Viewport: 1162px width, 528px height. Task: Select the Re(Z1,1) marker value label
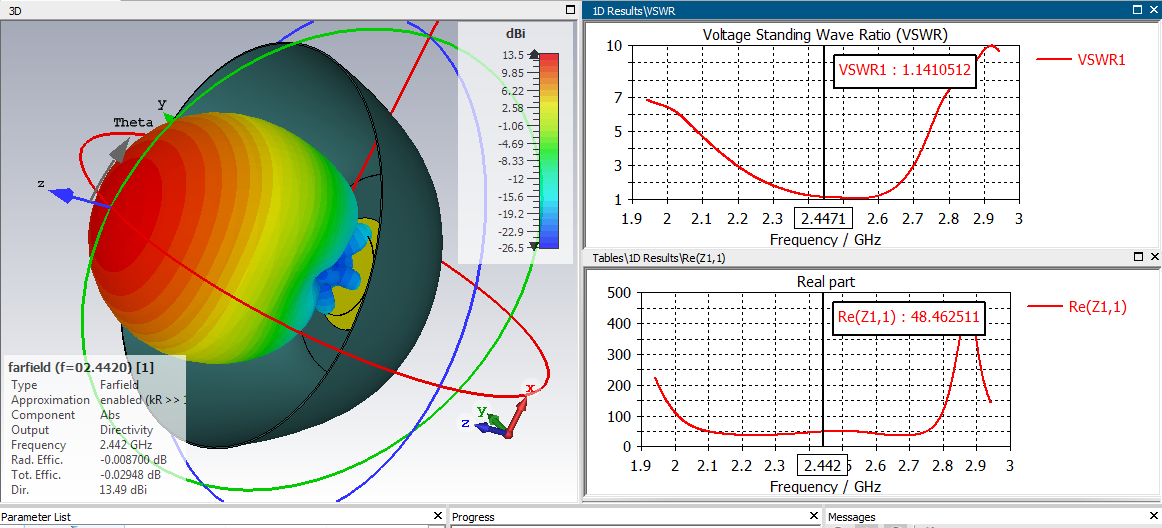pos(908,318)
